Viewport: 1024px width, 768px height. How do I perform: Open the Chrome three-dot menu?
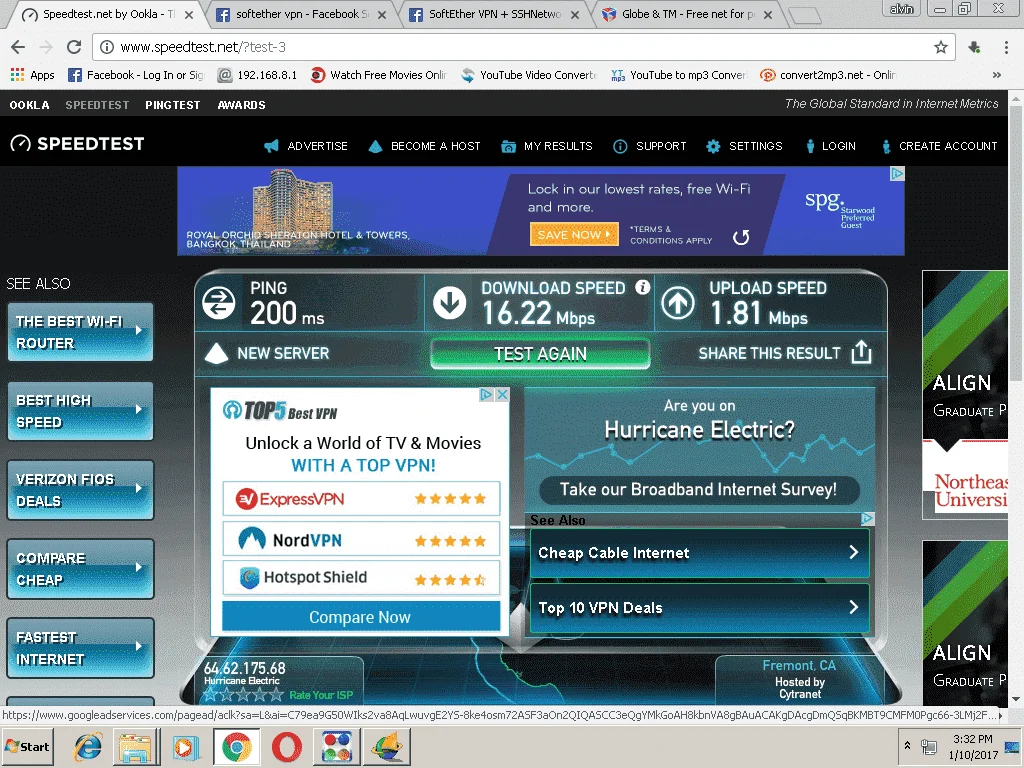pyautogui.click(x=1006, y=47)
